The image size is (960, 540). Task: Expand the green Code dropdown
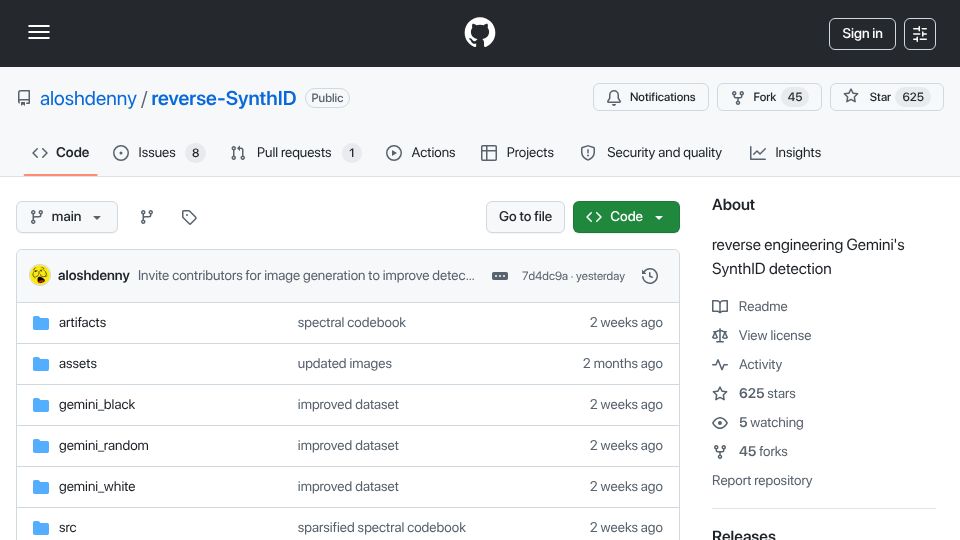[626, 217]
